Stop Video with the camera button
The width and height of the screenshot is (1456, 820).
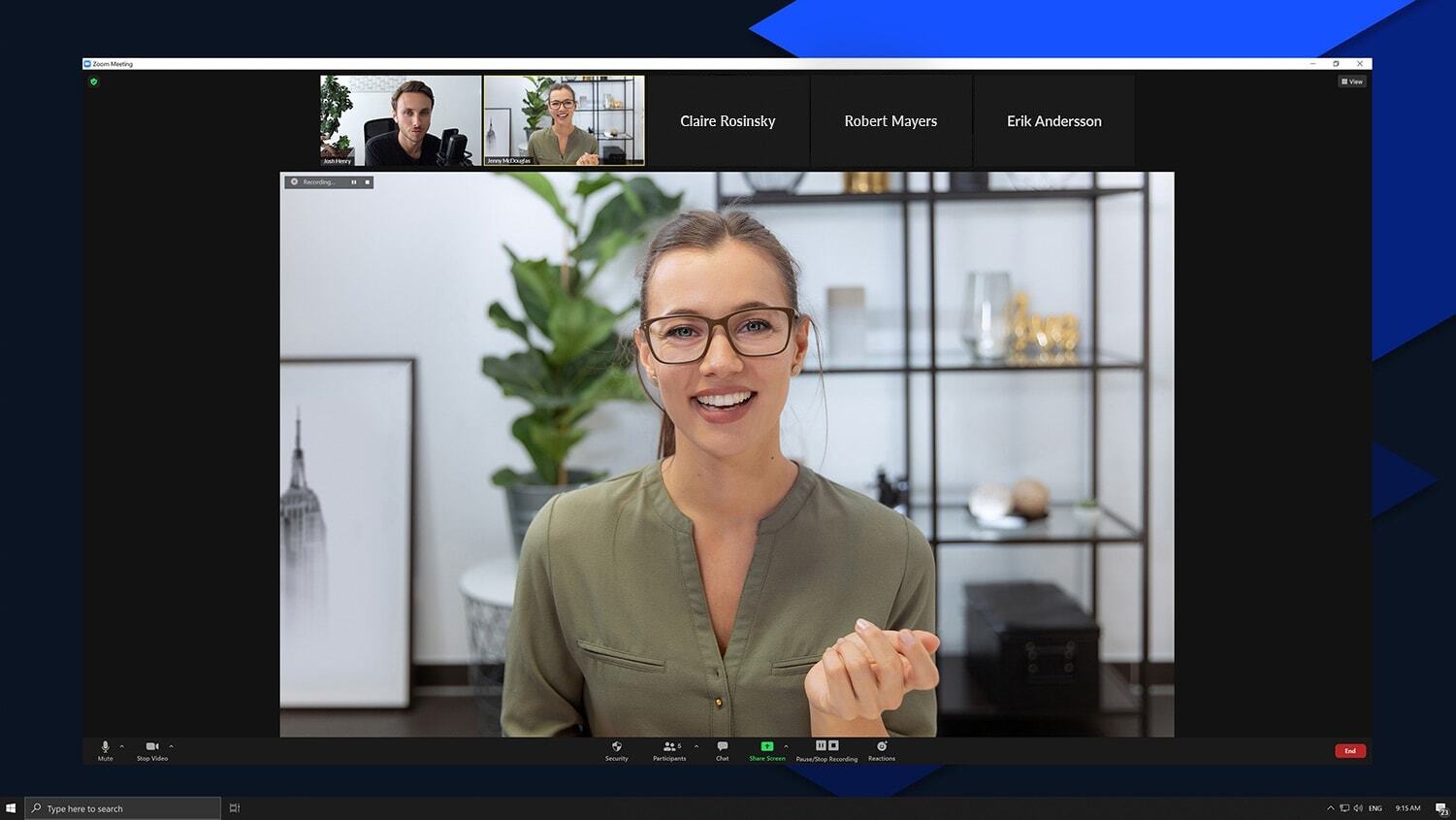(x=151, y=749)
